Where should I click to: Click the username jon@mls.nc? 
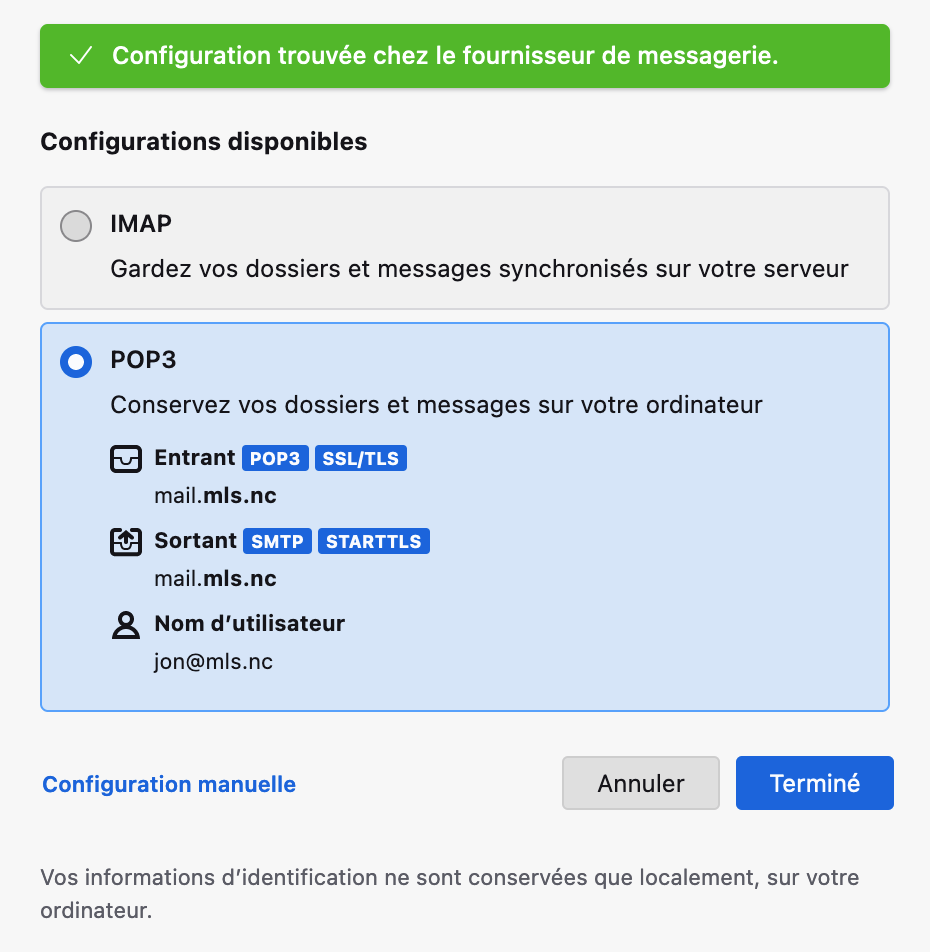pyautogui.click(x=213, y=661)
